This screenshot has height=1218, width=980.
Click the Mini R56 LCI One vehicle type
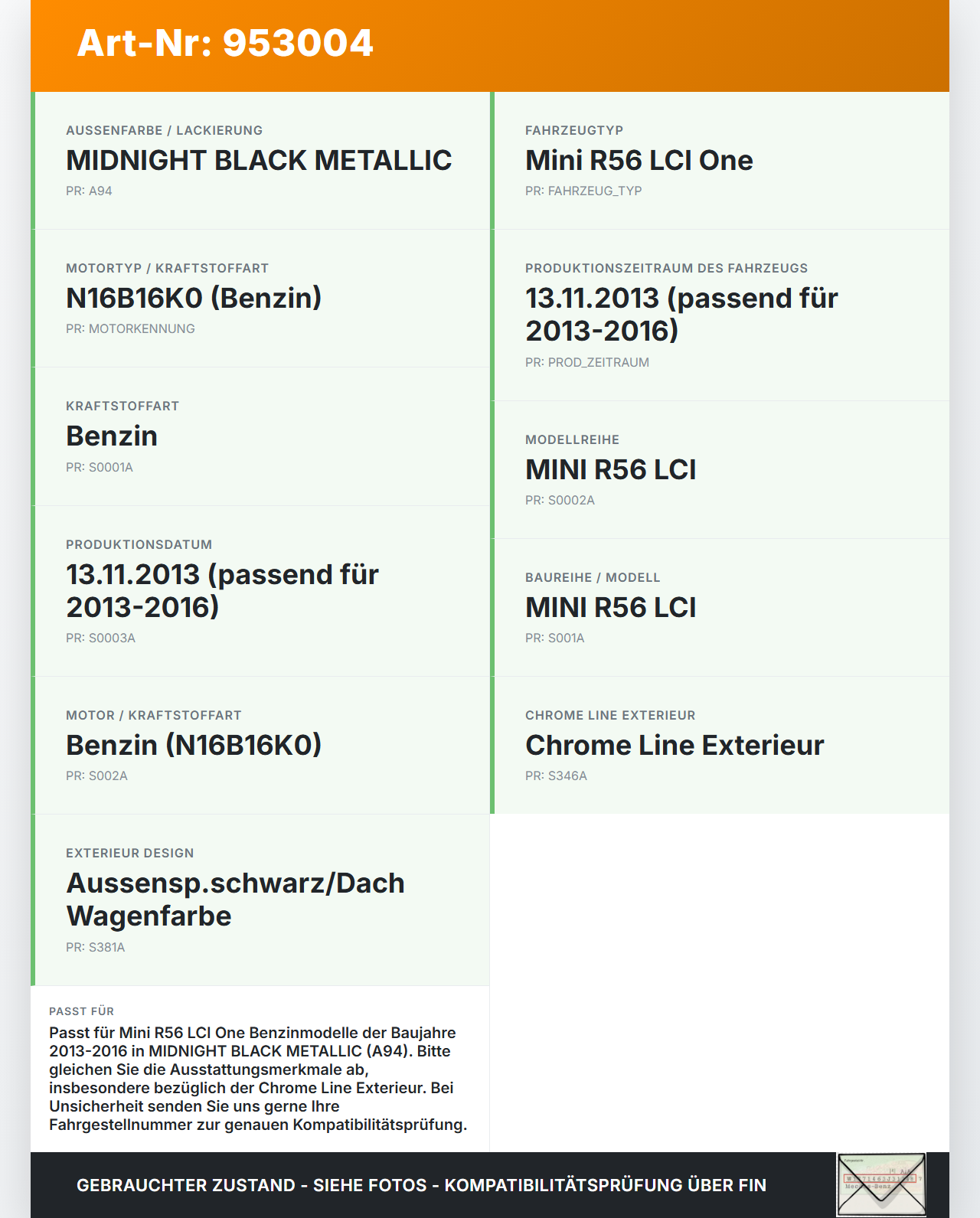639,161
